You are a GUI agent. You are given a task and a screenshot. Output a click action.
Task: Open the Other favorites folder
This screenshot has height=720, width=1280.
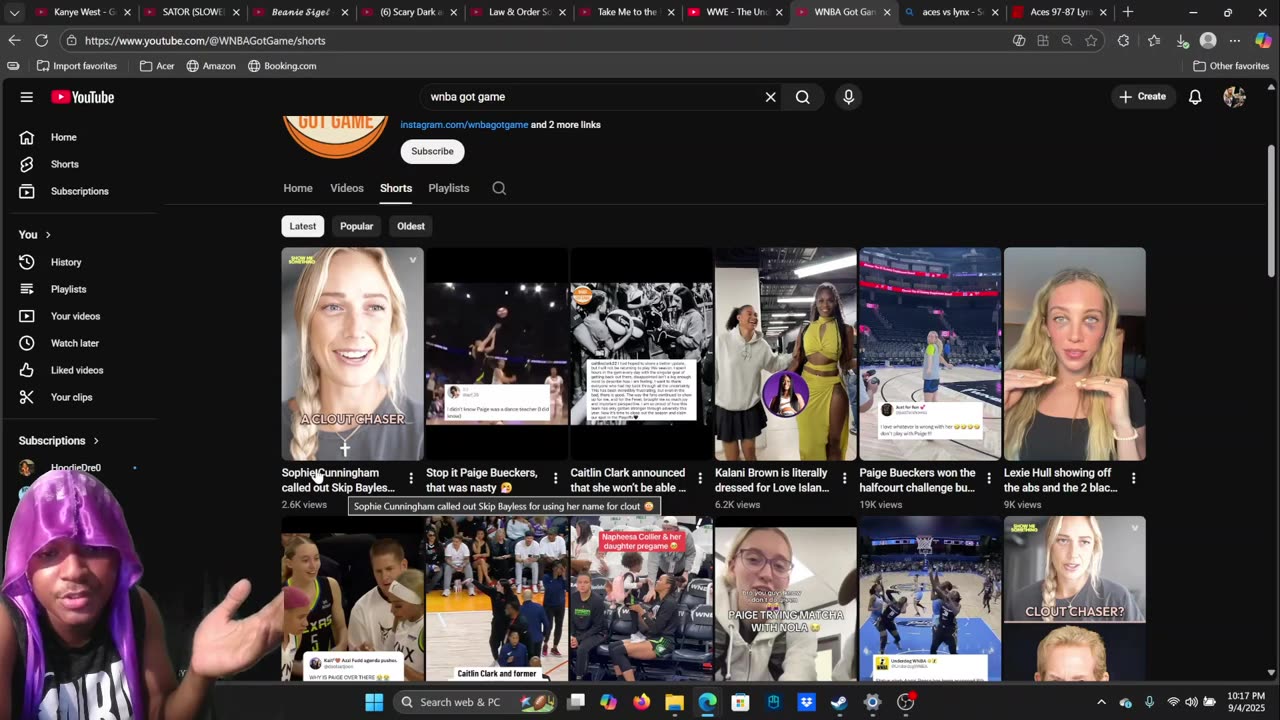click(x=1231, y=66)
